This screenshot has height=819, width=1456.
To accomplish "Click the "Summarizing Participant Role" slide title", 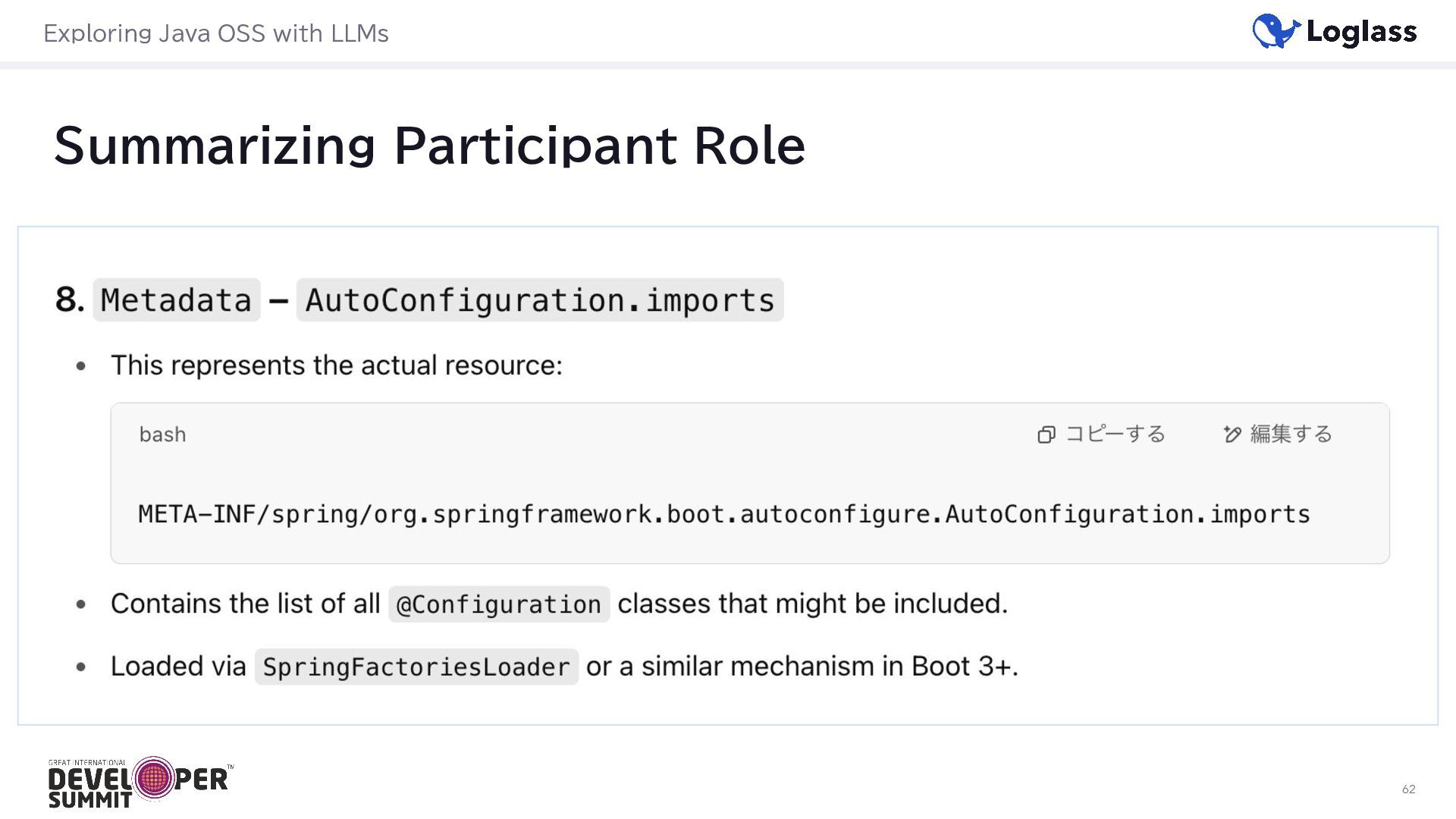I will pyautogui.click(x=429, y=146).
